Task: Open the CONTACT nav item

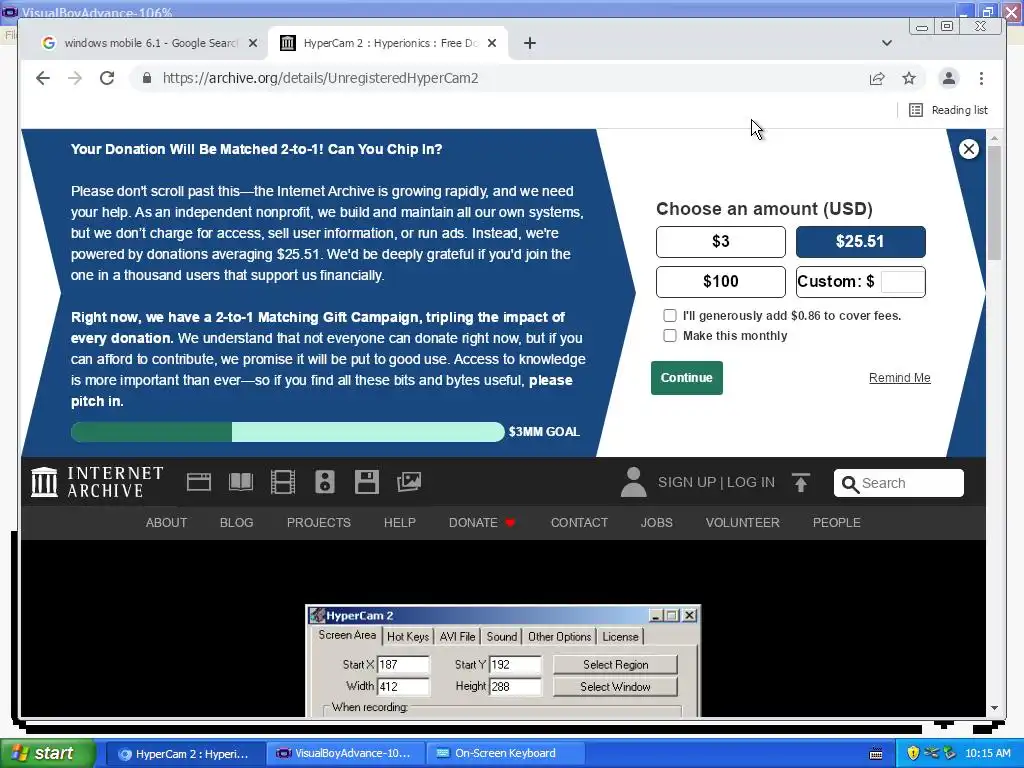Action: click(579, 522)
